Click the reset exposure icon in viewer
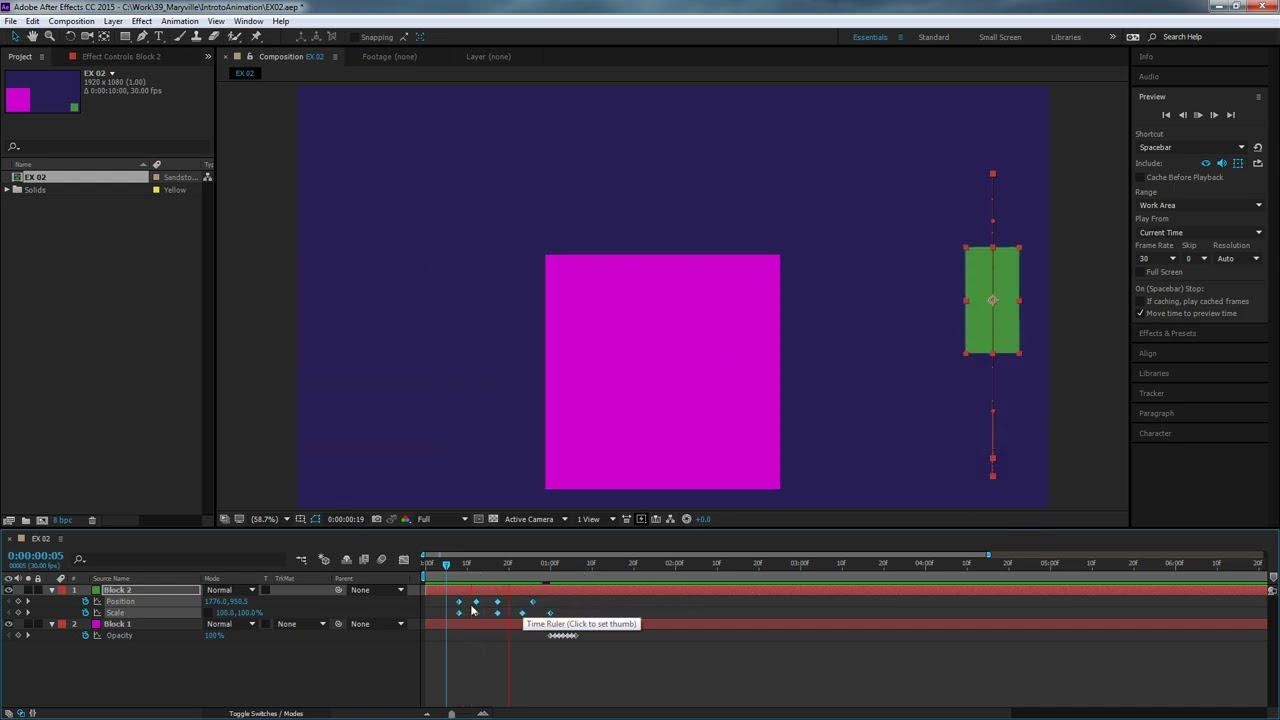Image resolution: width=1280 pixels, height=720 pixels. 686,519
